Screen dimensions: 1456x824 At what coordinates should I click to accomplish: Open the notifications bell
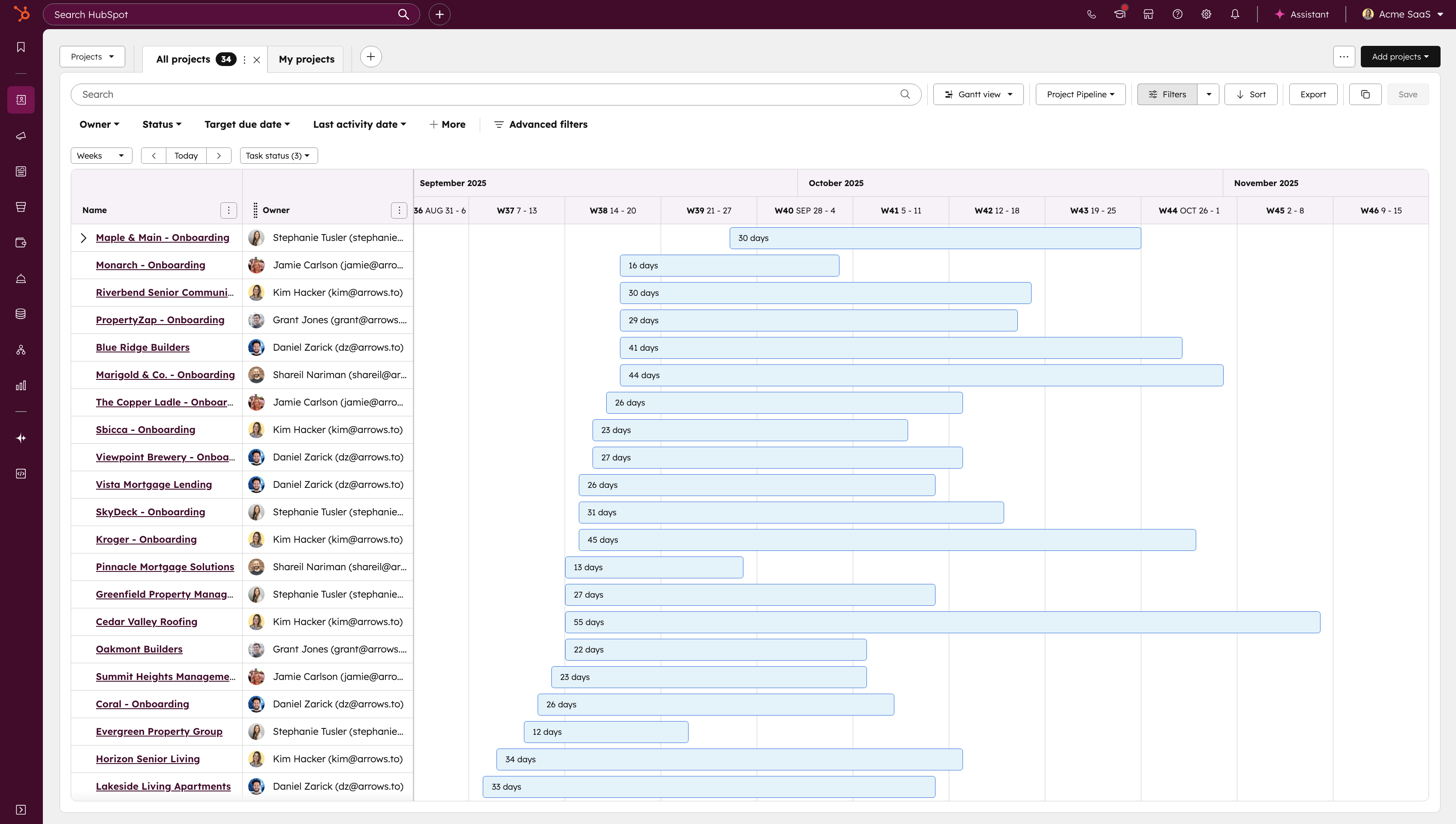pos(1235,14)
